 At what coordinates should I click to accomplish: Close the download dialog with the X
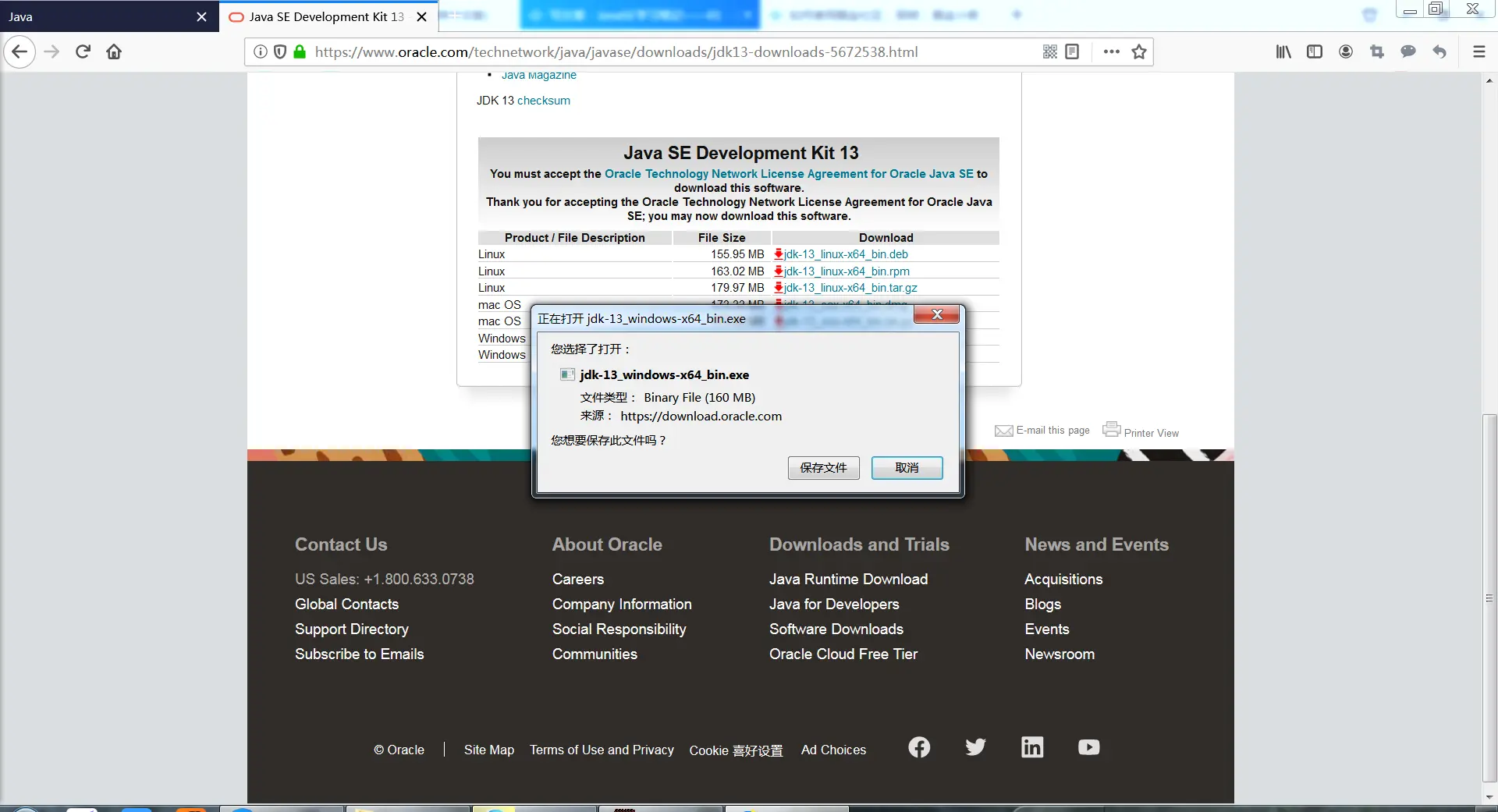click(937, 314)
